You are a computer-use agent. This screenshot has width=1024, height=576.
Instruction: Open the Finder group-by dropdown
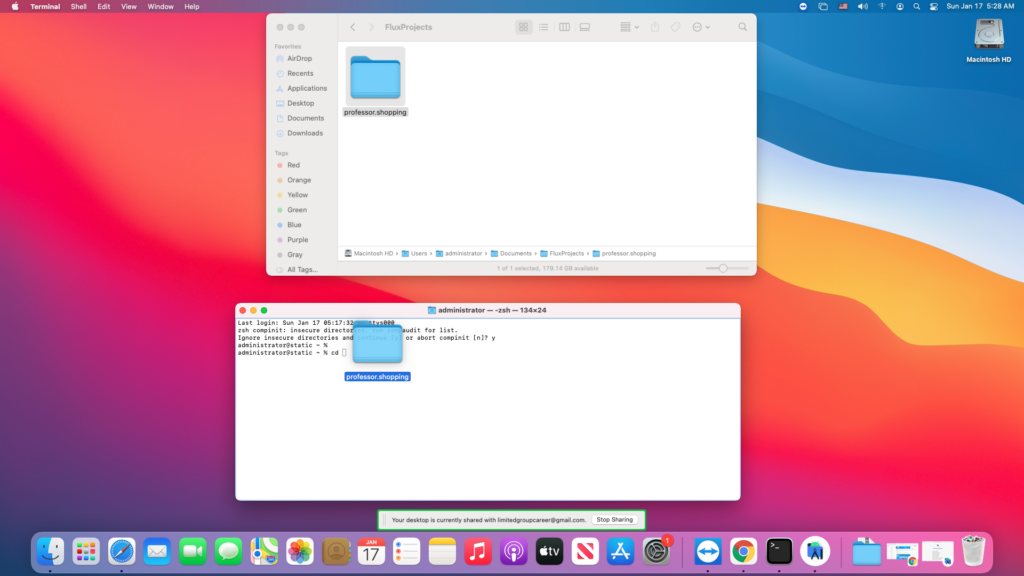(630, 27)
